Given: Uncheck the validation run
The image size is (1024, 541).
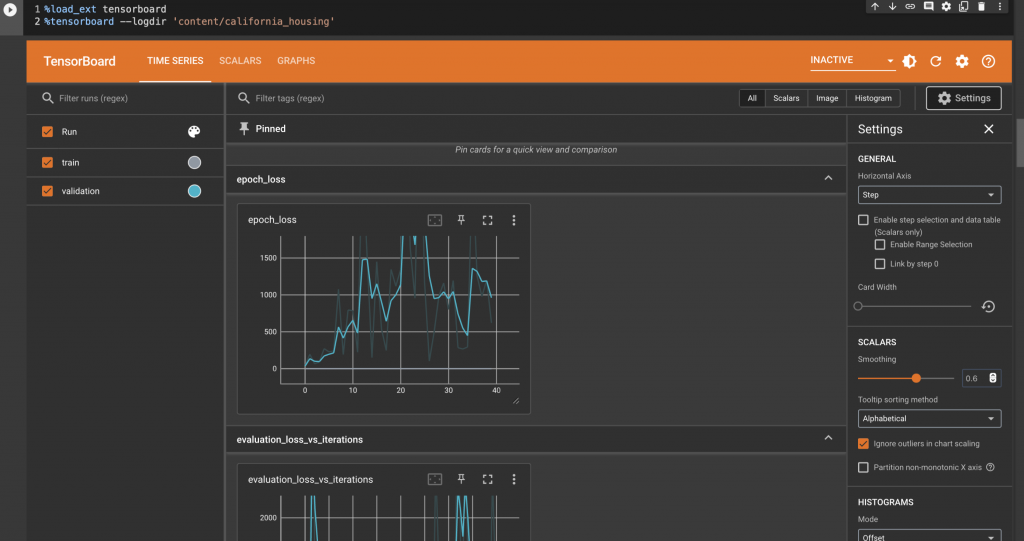Looking at the screenshot, I should pyautogui.click(x=47, y=191).
